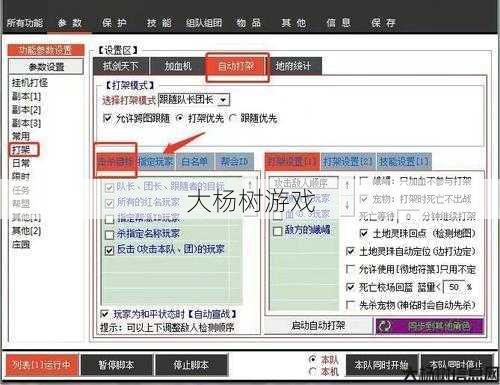
Task: Open the 技能 top menu tab
Action: pos(159,23)
